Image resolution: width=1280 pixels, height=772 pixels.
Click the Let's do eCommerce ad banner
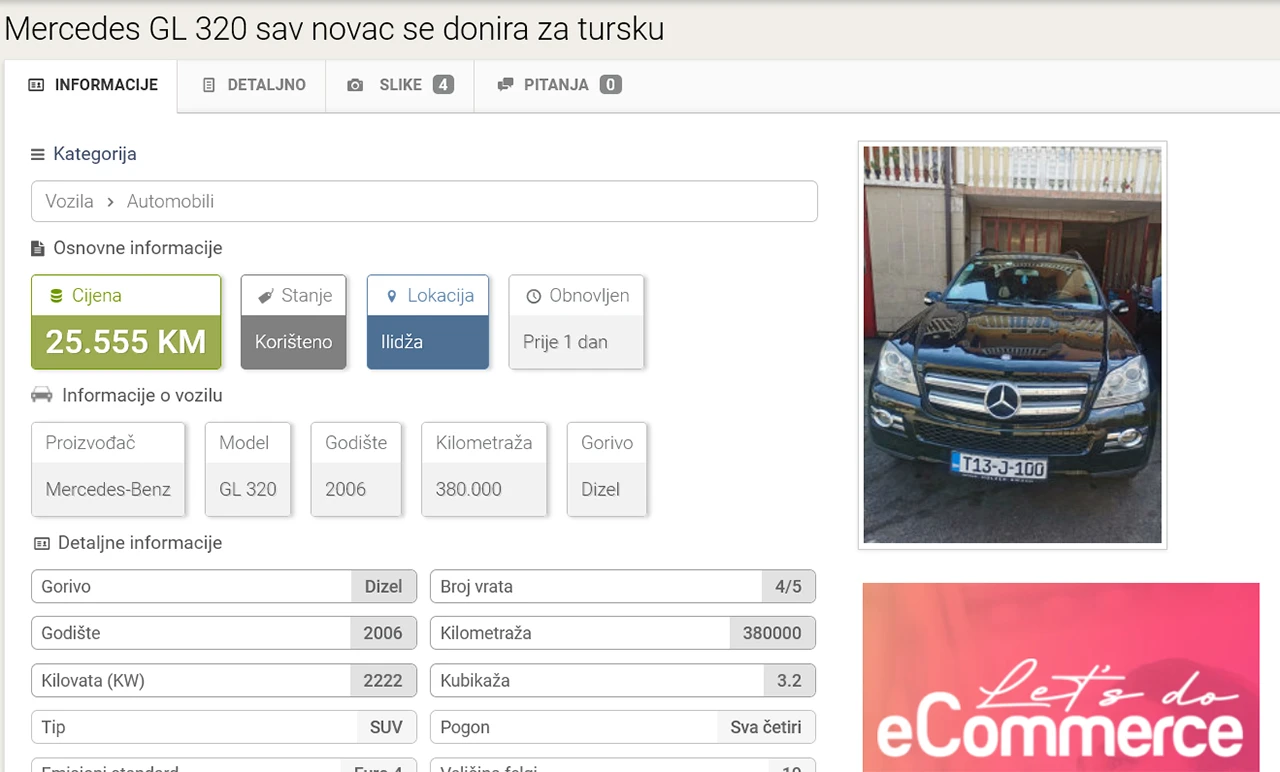[x=1061, y=677]
